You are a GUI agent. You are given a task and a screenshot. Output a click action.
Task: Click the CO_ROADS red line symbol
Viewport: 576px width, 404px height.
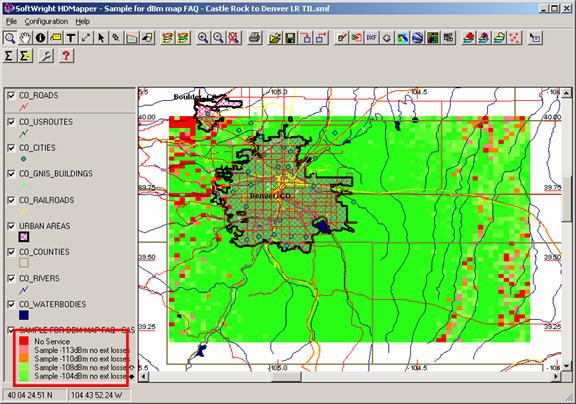pyautogui.click(x=24, y=107)
